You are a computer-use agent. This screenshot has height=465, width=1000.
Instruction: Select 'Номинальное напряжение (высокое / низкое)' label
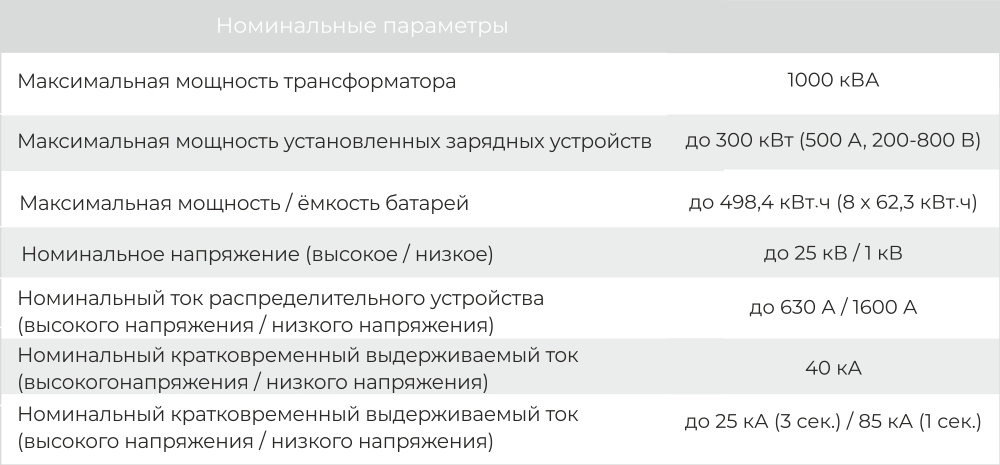pos(258,254)
